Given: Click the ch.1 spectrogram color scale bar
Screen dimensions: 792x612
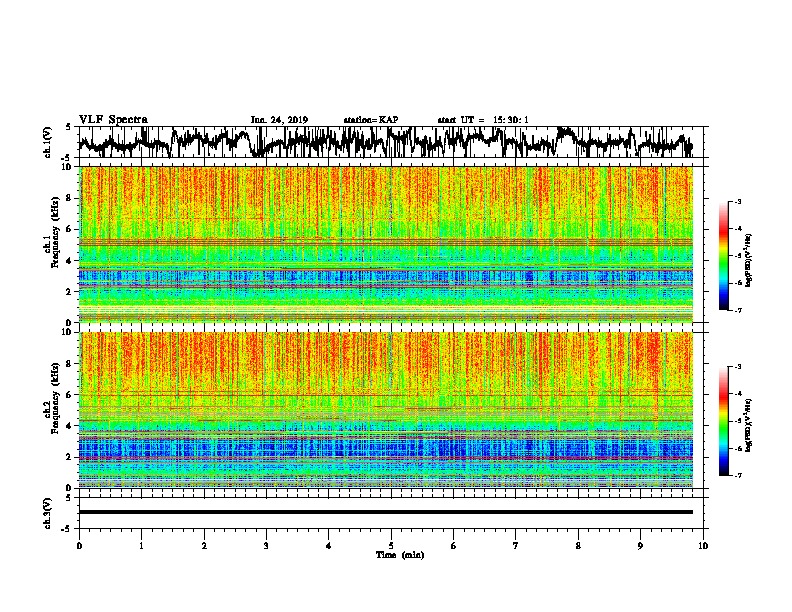Looking at the screenshot, I should click(723, 256).
